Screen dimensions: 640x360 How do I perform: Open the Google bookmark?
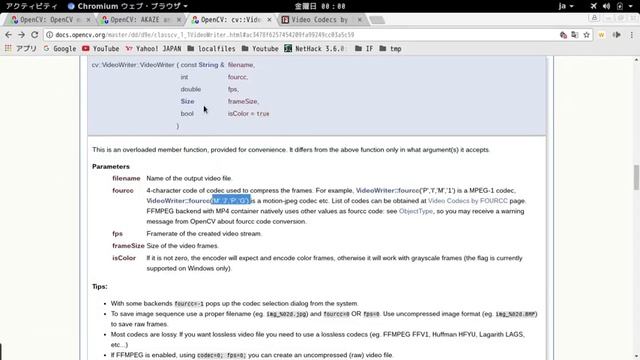60,49
